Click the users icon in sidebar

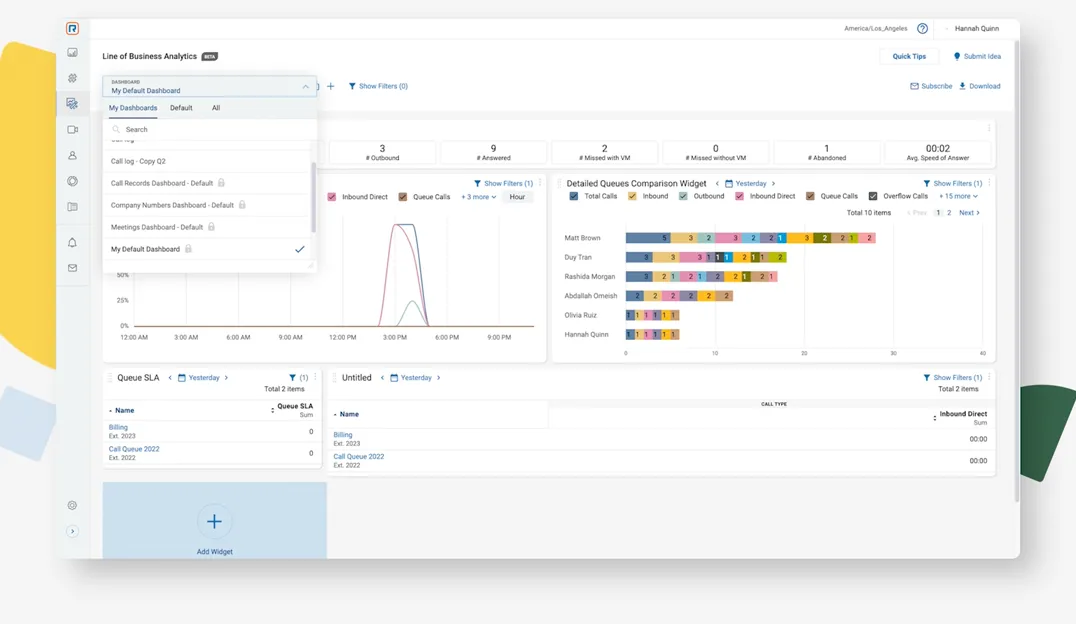(72, 156)
